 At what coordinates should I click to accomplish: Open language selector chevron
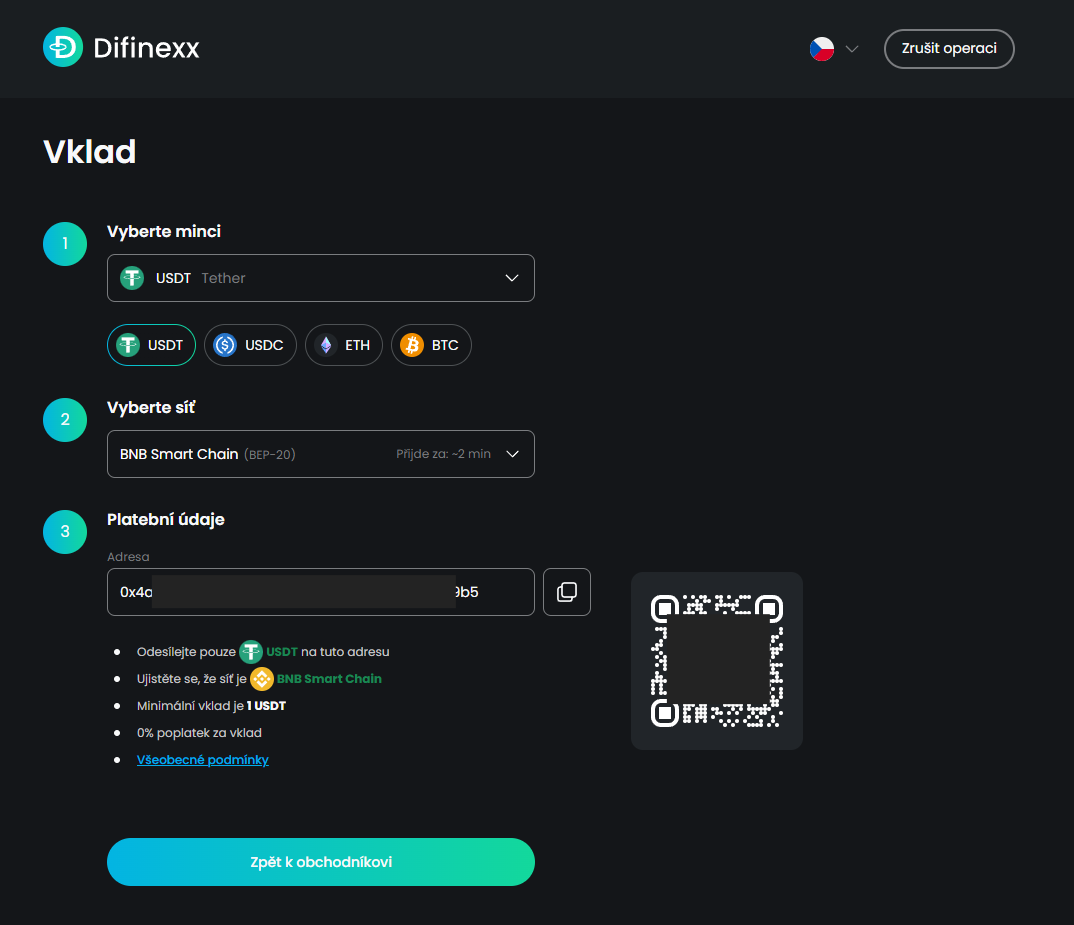click(851, 49)
